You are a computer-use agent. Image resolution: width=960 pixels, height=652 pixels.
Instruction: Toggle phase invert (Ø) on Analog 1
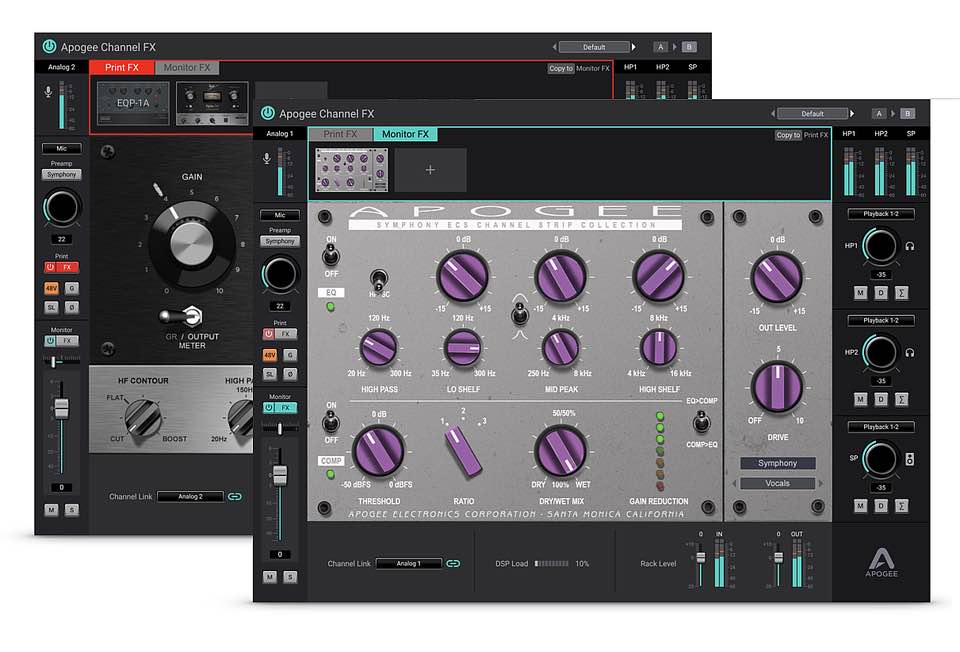click(x=290, y=373)
